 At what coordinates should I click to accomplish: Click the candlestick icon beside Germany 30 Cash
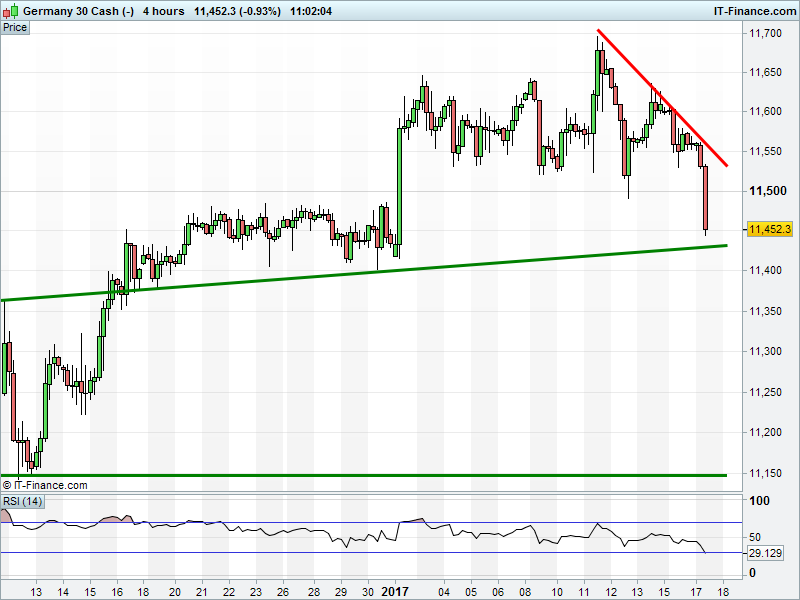pyautogui.click(x=10, y=11)
